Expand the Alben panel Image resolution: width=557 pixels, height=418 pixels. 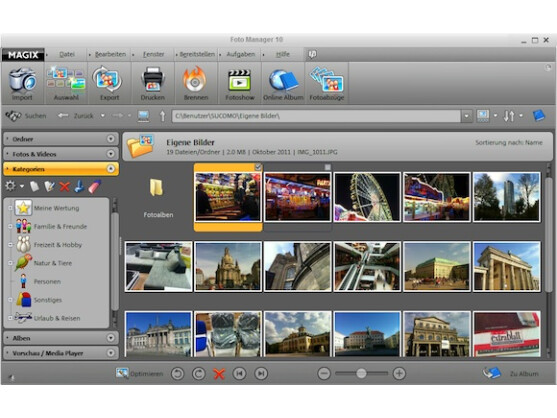pyautogui.click(x=111, y=338)
